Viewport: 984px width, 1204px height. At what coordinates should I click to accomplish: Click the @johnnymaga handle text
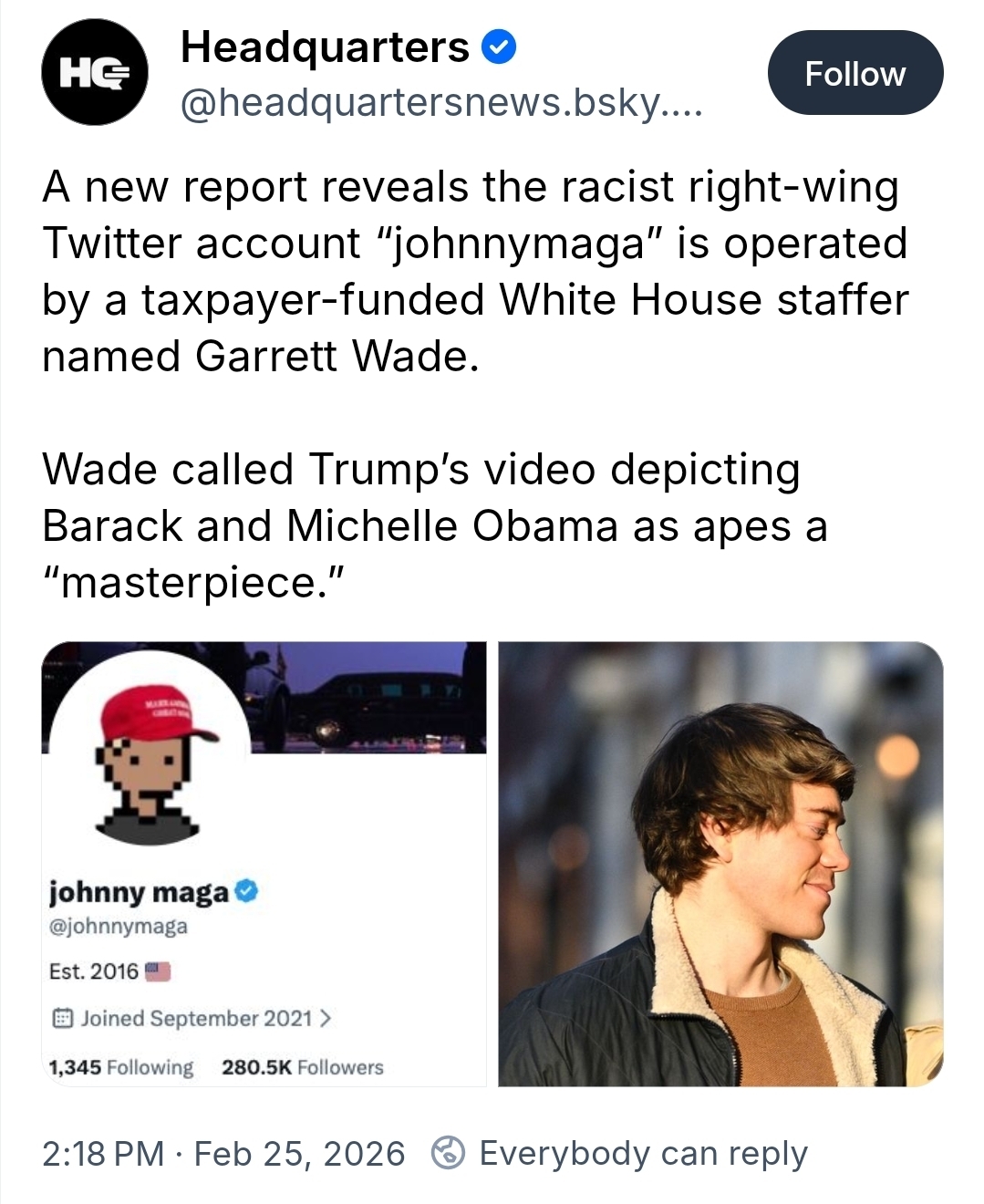click(118, 927)
